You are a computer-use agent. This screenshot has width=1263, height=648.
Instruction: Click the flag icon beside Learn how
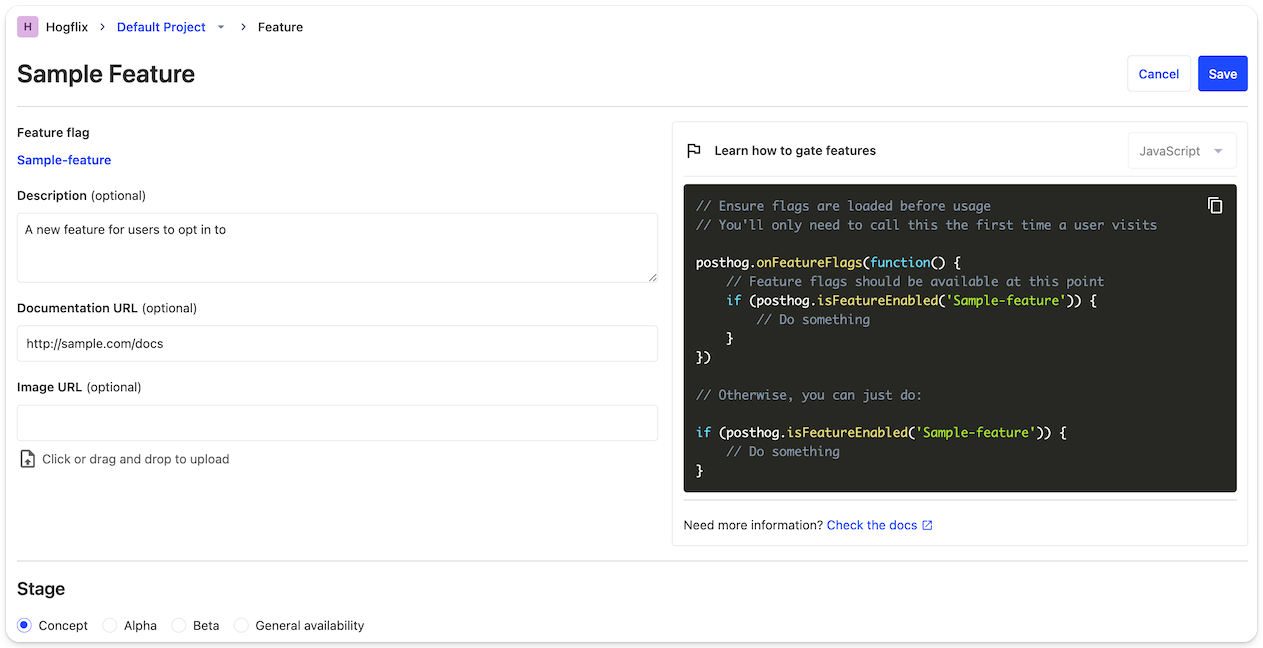(x=693, y=151)
